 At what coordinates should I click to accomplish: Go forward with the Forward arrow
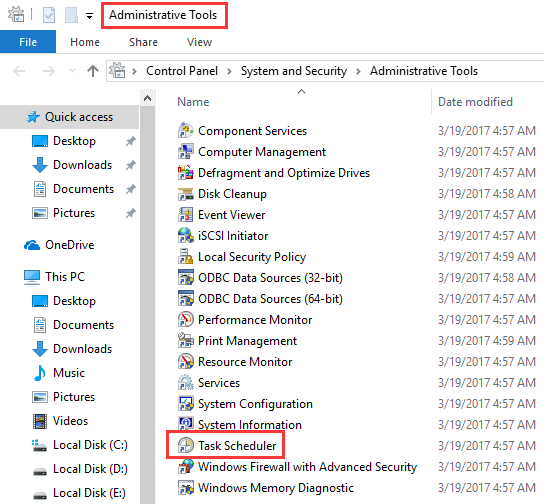[49, 71]
